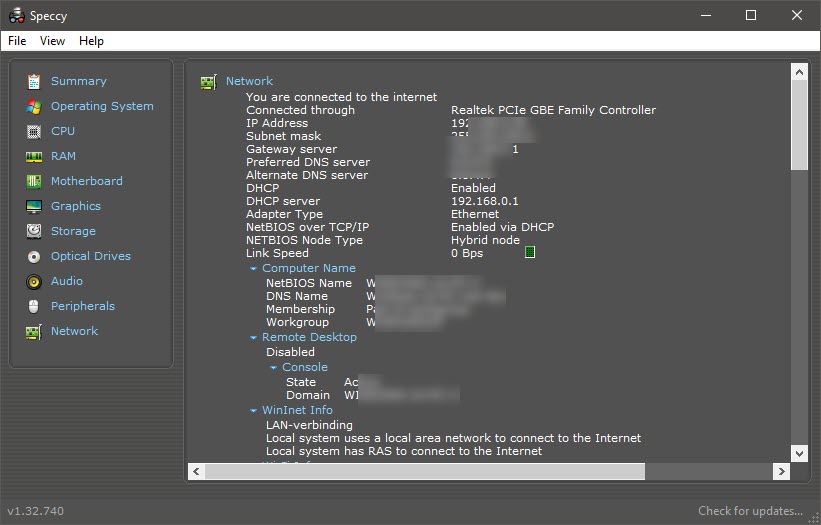
Task: Click the 'You are connected to the internet' line
Action: (x=341, y=97)
